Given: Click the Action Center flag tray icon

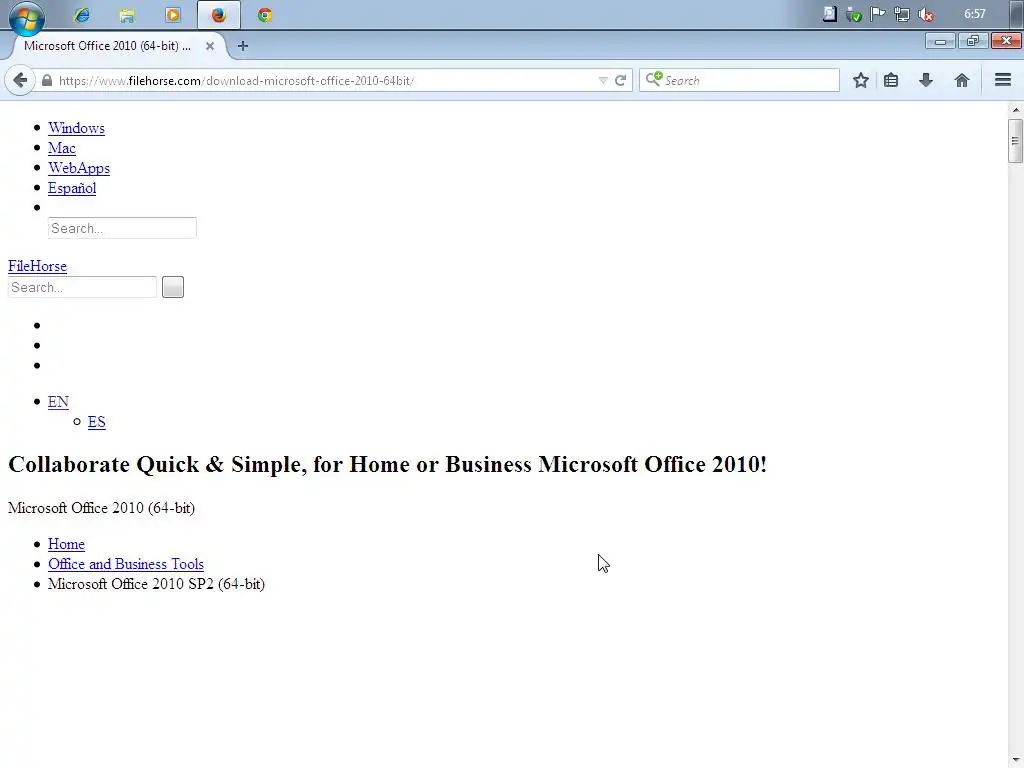Looking at the screenshot, I should point(878,14).
